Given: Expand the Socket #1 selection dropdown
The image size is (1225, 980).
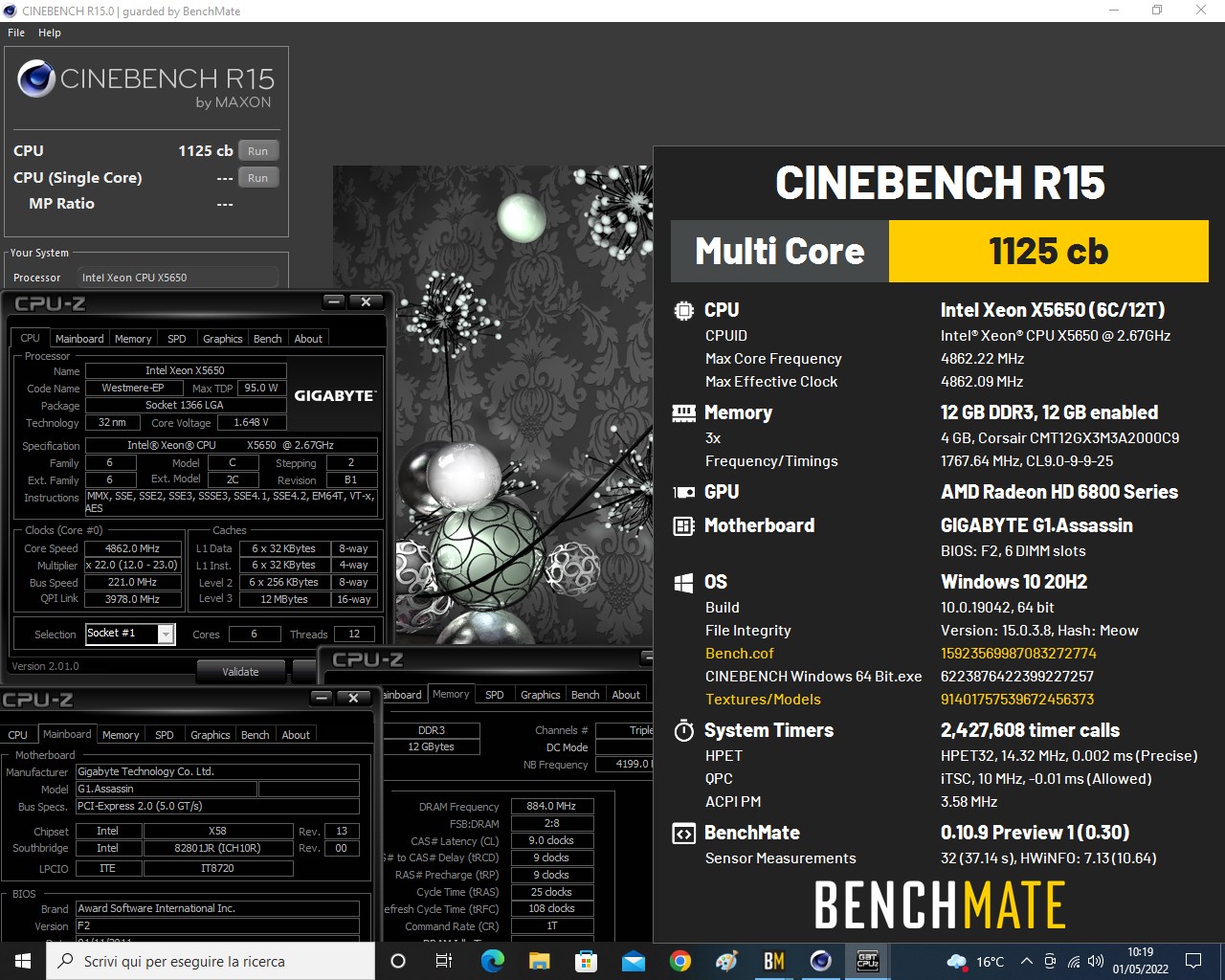Looking at the screenshot, I should 167,634.
